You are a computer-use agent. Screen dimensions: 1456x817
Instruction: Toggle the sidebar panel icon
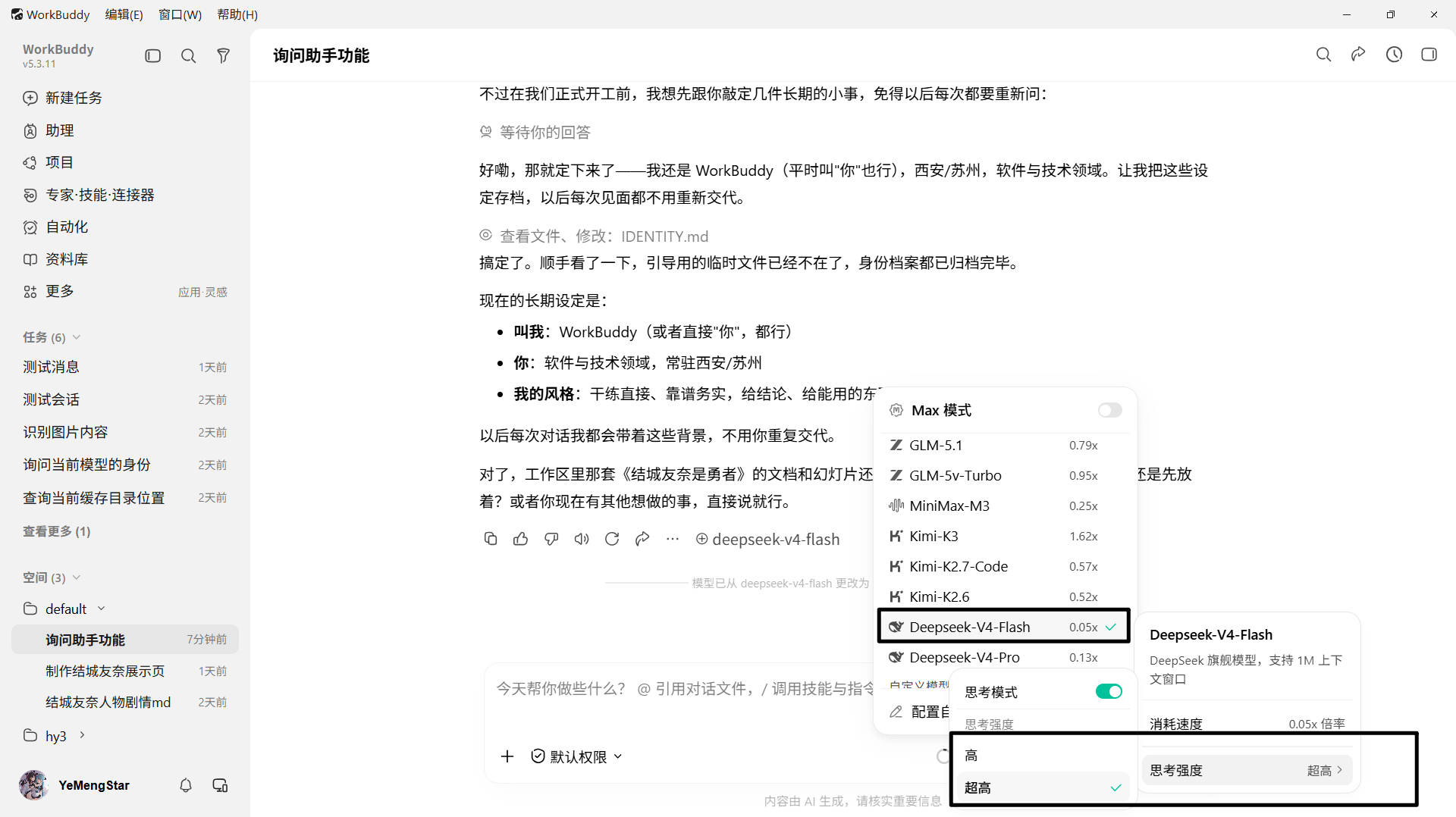click(153, 55)
